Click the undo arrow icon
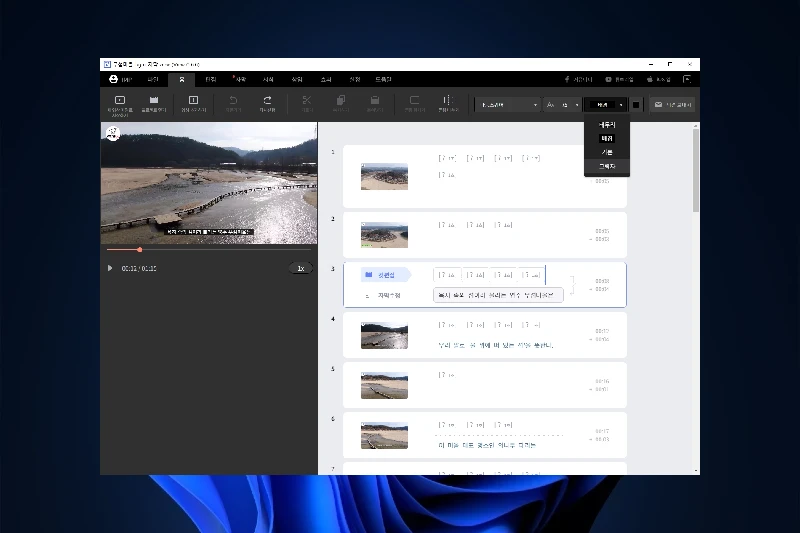This screenshot has height=533, width=800. click(233, 101)
